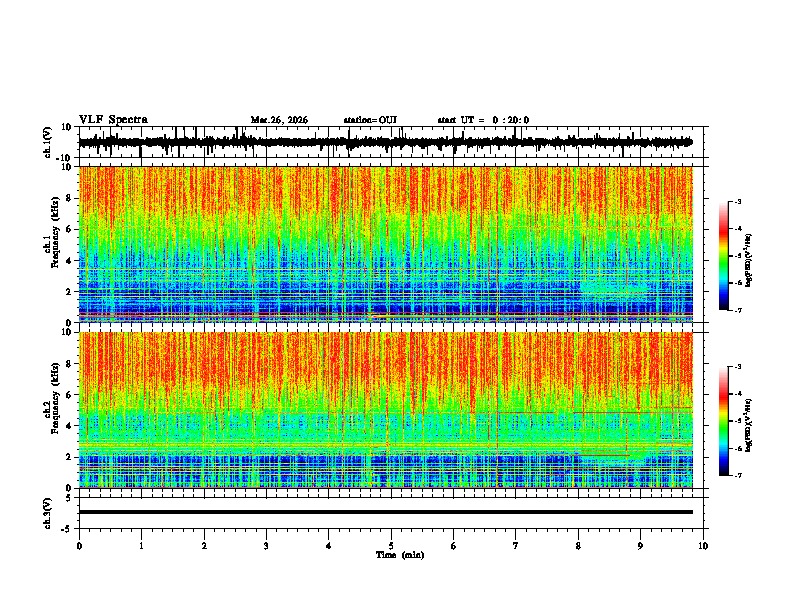The width and height of the screenshot is (792, 612).
Task: Click the "4" kHz tick on ch.1 spectrogram
Action: pyautogui.click(x=69, y=261)
